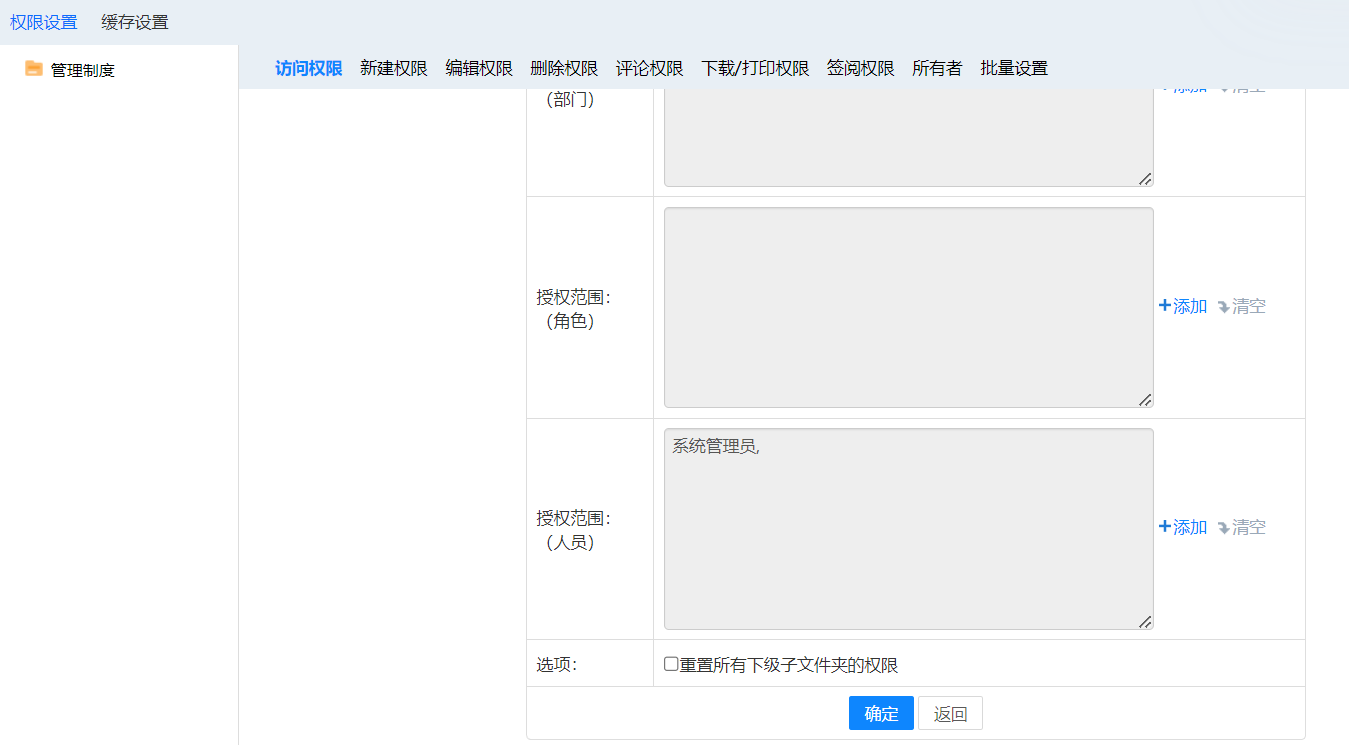Open the 编辑权限 tab
1349x745 pixels.
(x=479, y=69)
